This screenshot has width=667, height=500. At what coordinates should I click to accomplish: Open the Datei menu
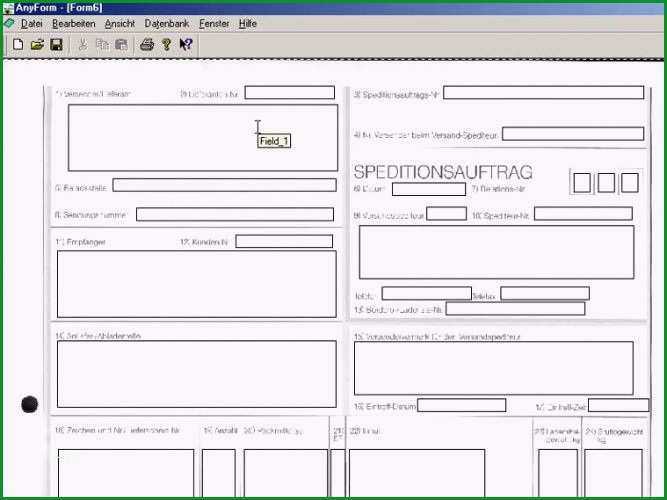point(31,24)
